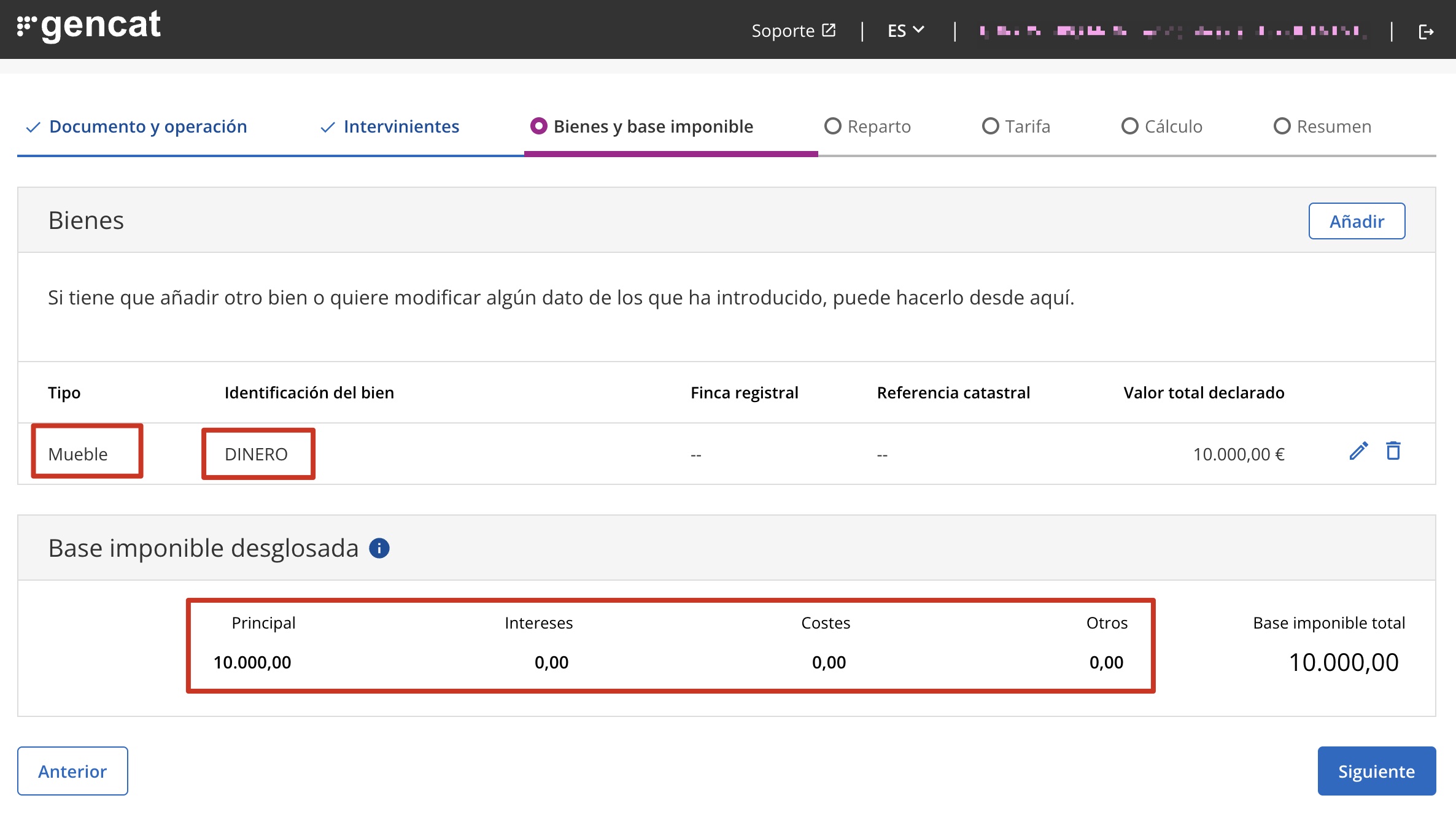This screenshot has width=1456, height=825.
Task: Select the Tarifa step radio circle
Action: [990, 126]
